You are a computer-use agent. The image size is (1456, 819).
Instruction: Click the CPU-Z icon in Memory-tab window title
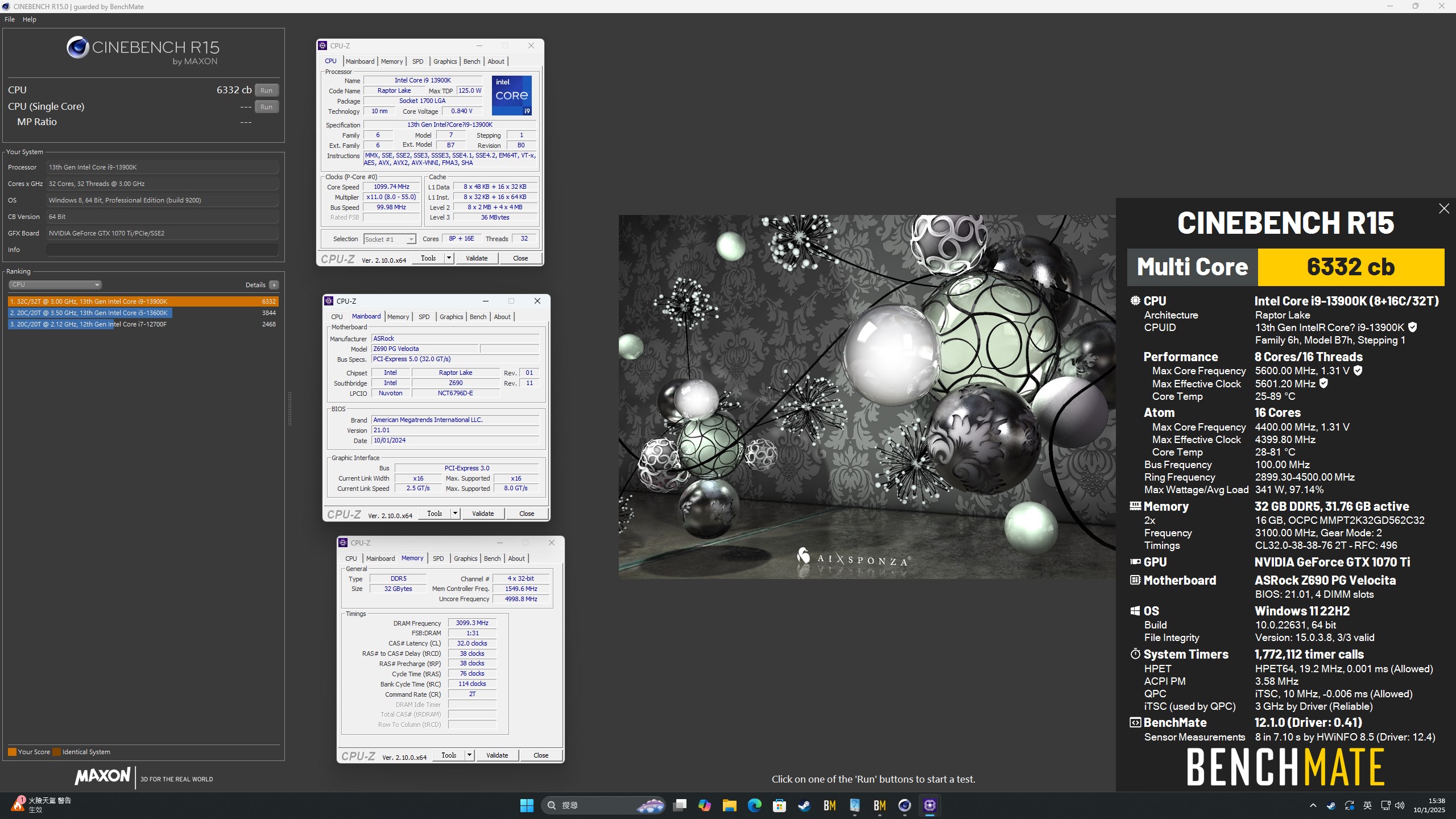click(x=343, y=543)
